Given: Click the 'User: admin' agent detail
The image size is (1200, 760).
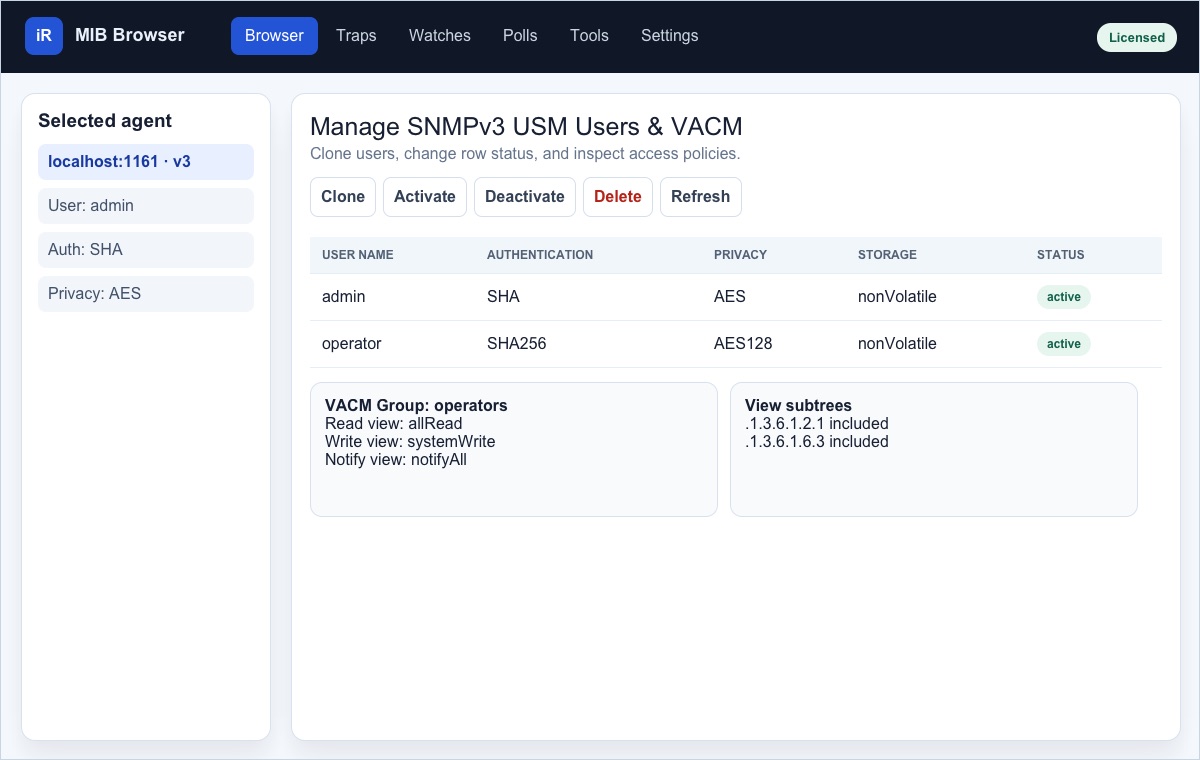Looking at the screenshot, I should (x=146, y=206).
